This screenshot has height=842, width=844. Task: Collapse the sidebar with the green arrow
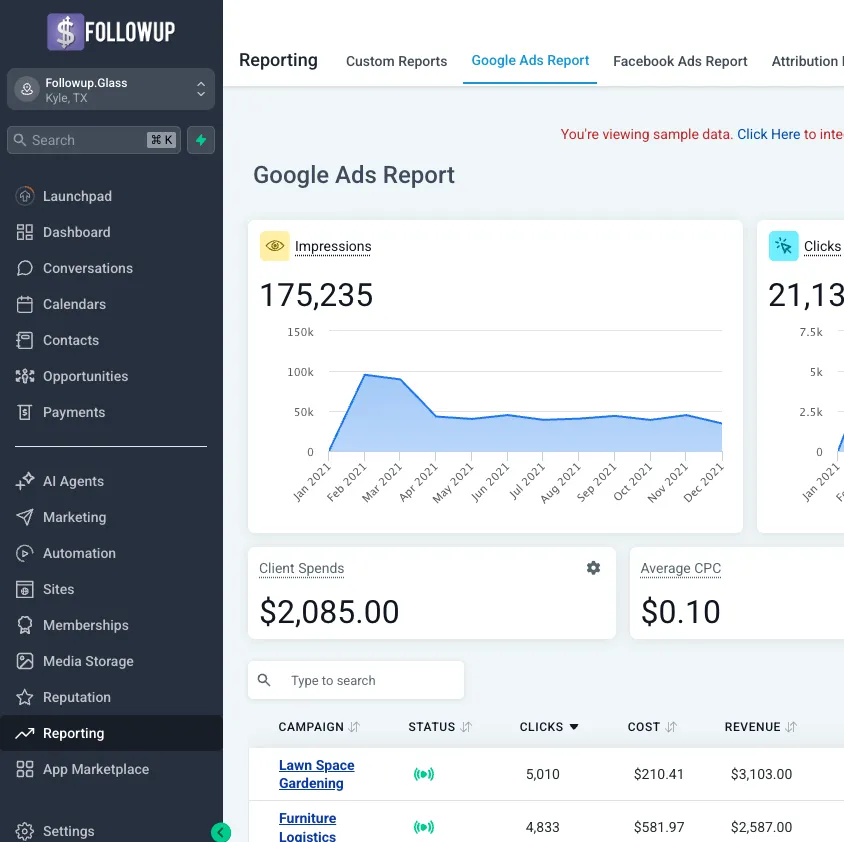click(221, 833)
